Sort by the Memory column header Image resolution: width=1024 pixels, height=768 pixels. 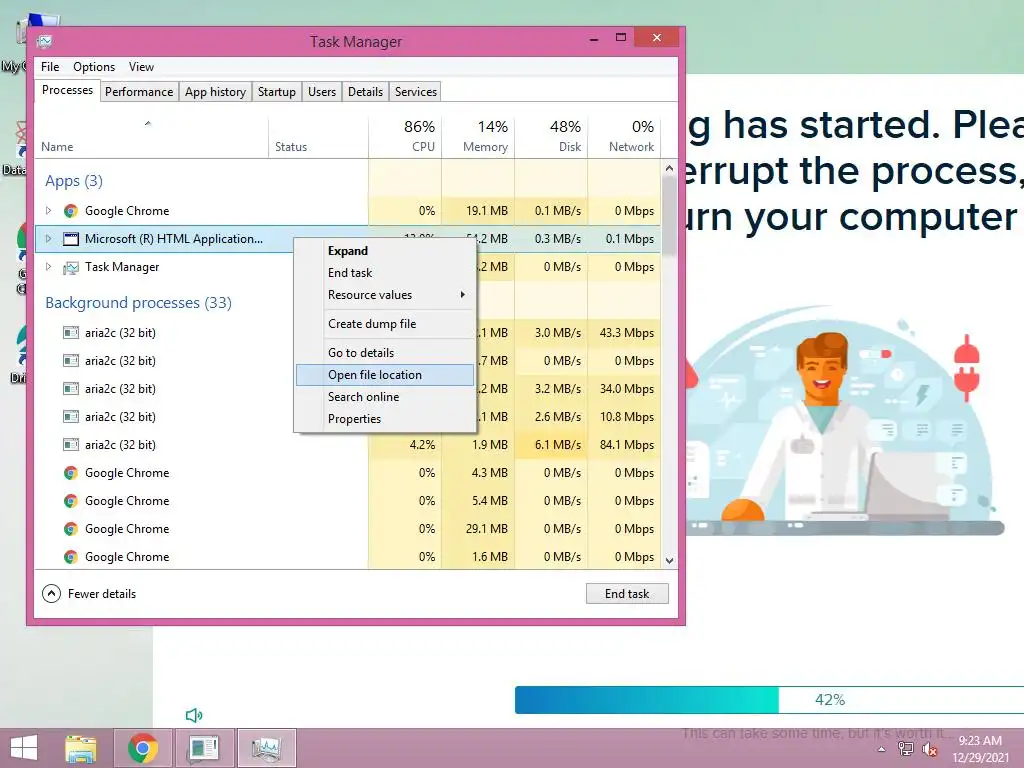(x=479, y=137)
